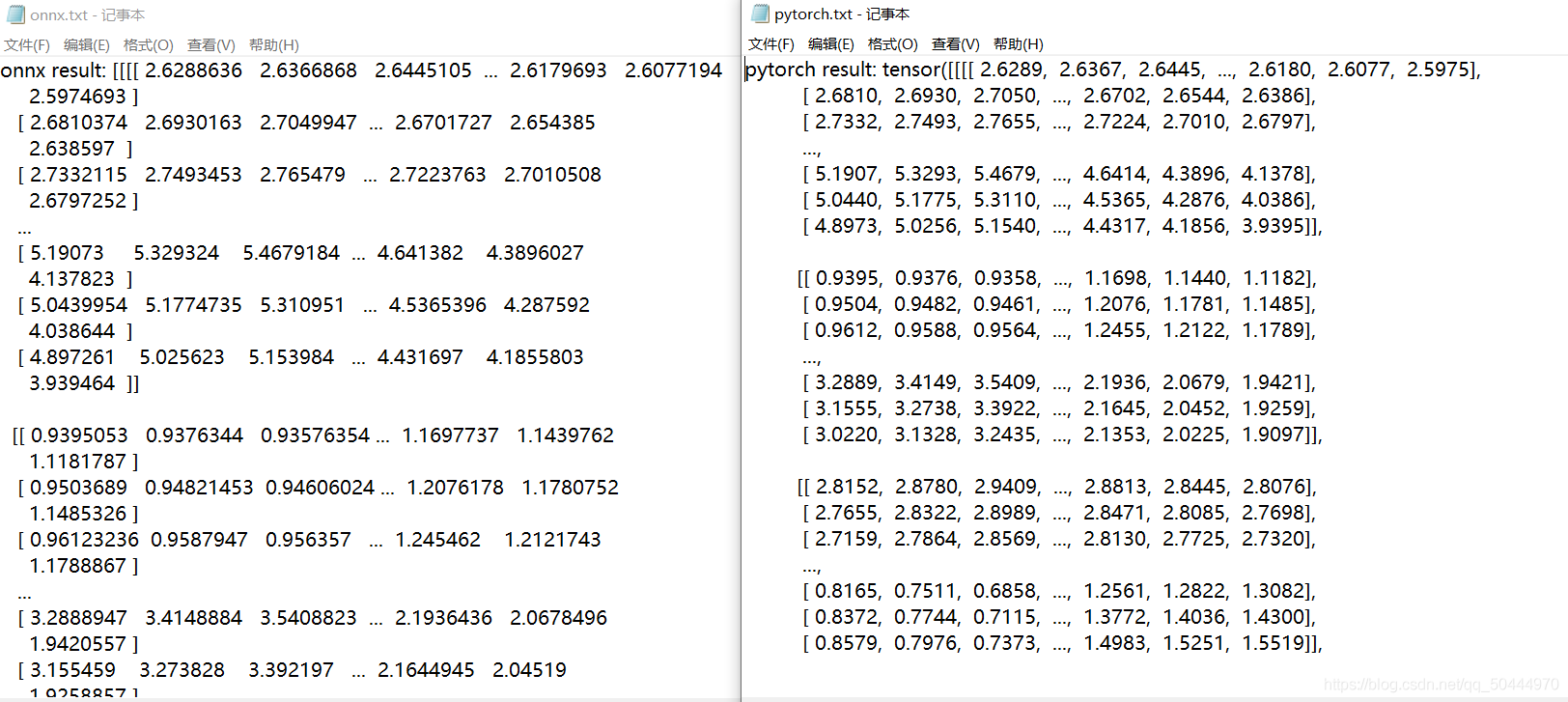Click value 0.9395 in pytorch window
The image size is (1568, 702).
click(848, 278)
